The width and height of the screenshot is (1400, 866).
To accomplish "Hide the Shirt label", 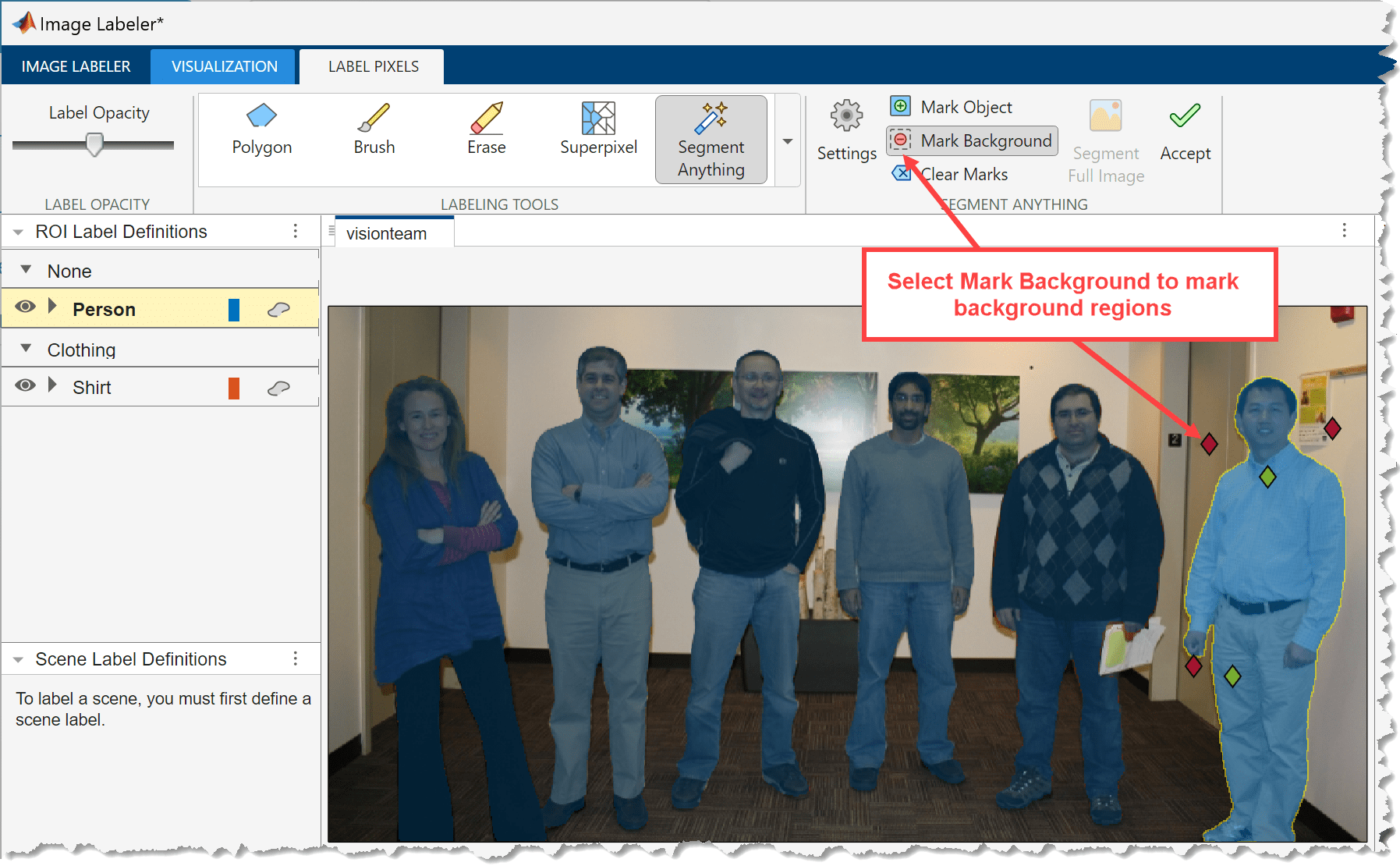I will (25, 385).
